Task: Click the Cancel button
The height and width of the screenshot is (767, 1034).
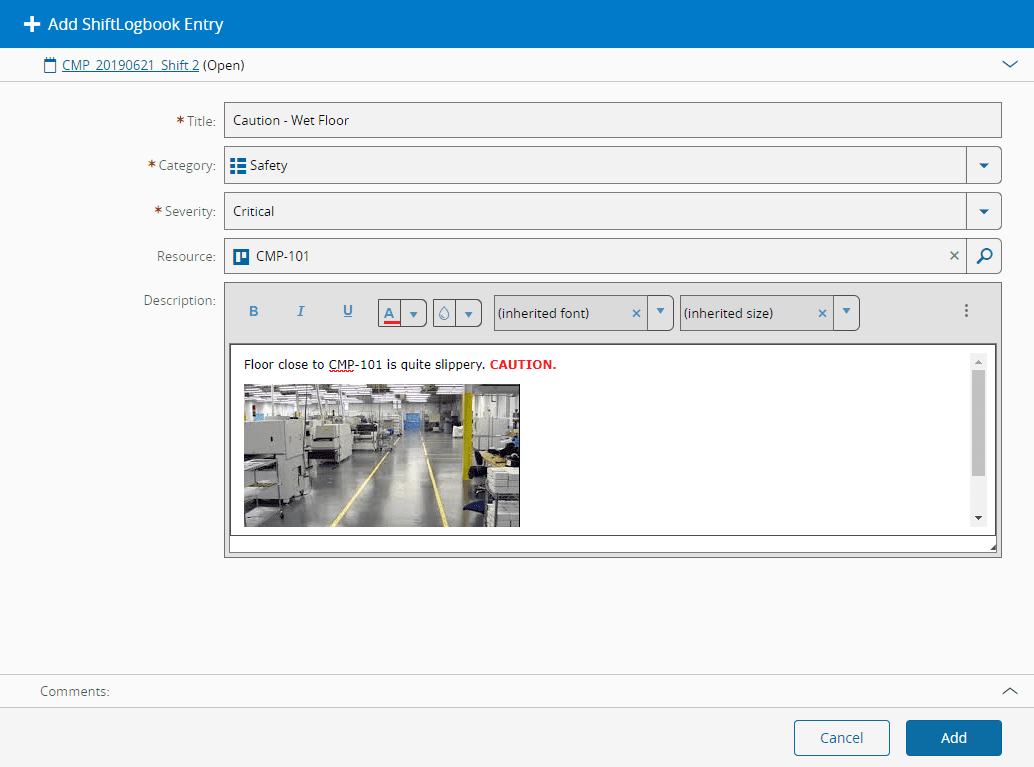Action: point(841,738)
